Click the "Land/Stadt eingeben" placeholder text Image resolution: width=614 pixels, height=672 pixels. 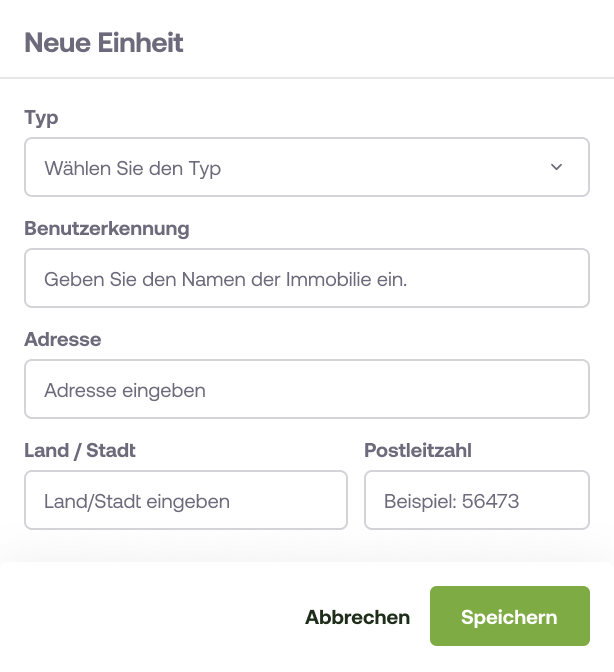point(137,501)
